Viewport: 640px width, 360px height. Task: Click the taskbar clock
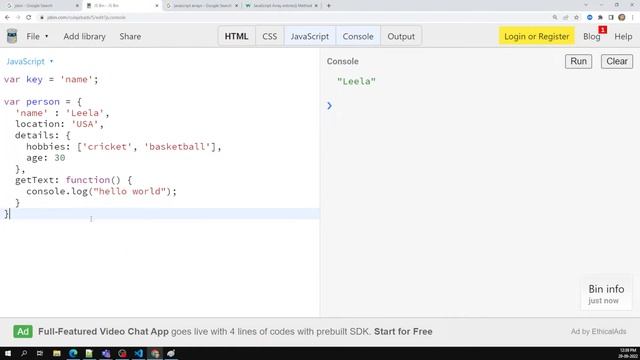point(628,353)
